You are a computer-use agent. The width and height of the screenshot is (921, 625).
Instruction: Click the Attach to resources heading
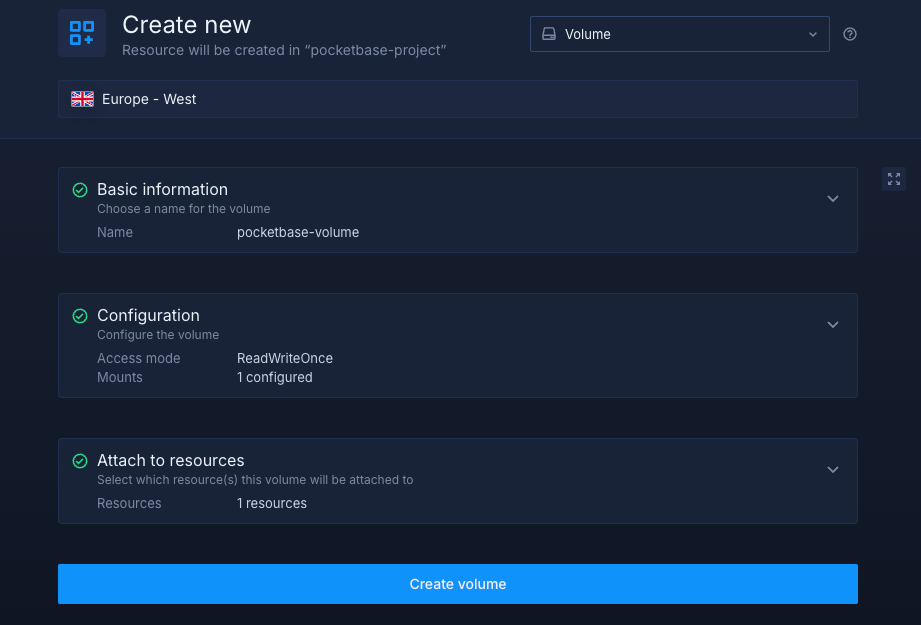170,460
